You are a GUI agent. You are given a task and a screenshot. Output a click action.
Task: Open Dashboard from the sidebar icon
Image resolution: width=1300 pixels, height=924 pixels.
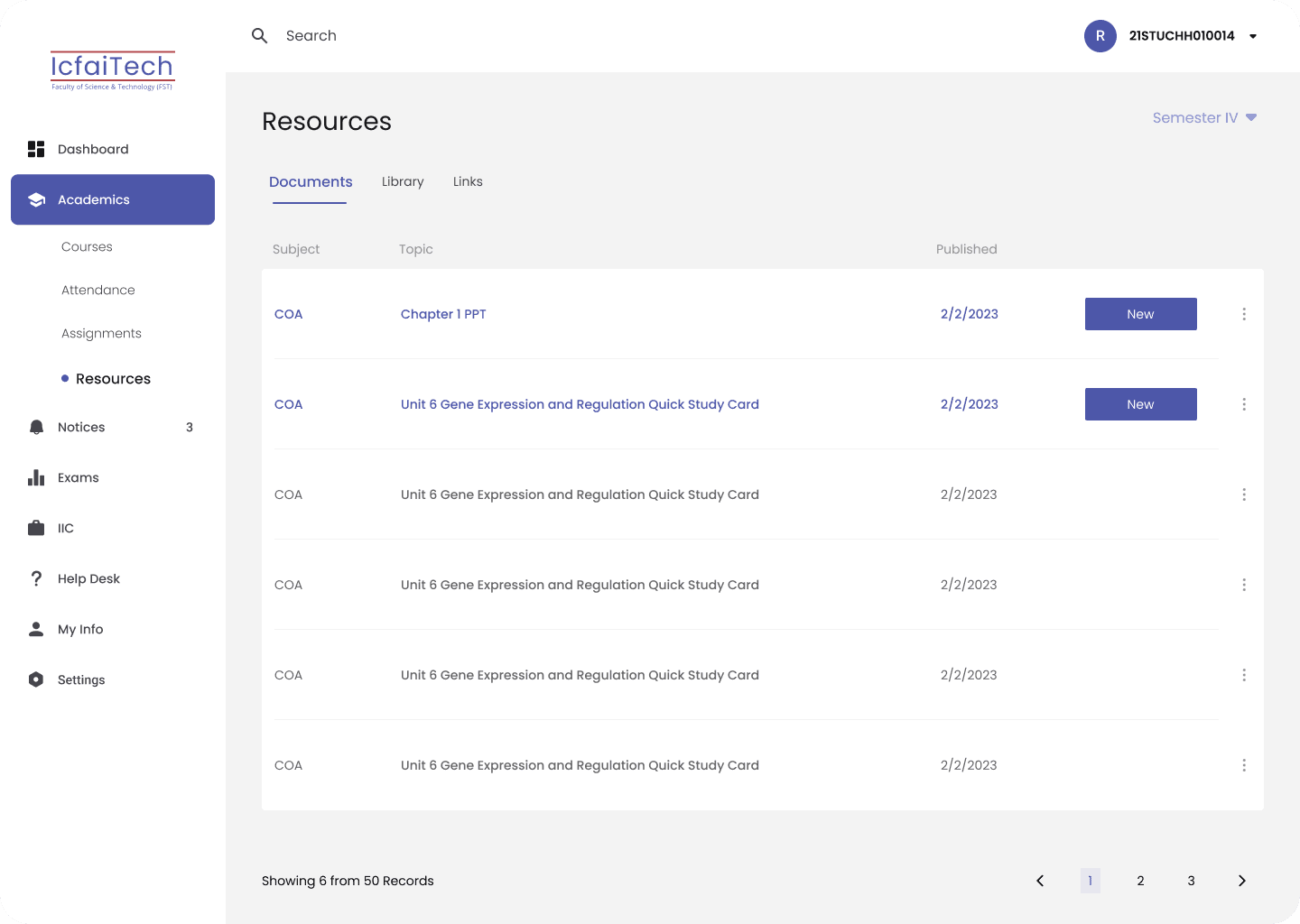(x=36, y=149)
